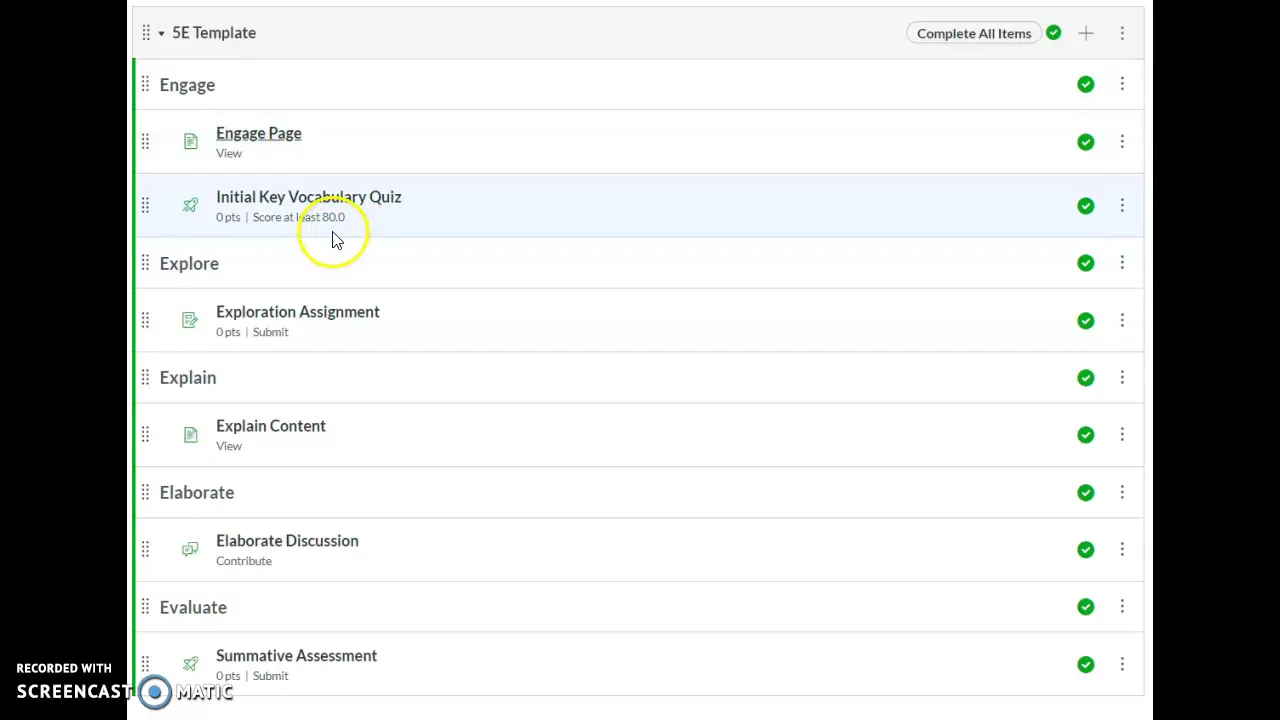The width and height of the screenshot is (1280, 720).
Task: Click the discussion icon for Elaborate Discussion
Action: coord(190,549)
